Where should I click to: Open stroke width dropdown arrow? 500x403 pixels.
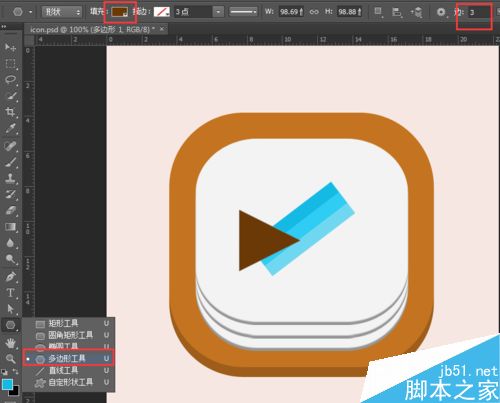point(218,12)
